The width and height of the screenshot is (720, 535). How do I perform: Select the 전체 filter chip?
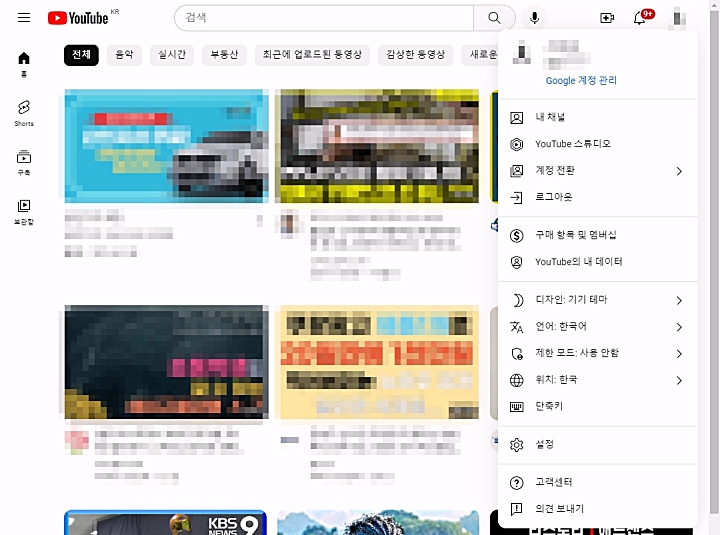81,55
